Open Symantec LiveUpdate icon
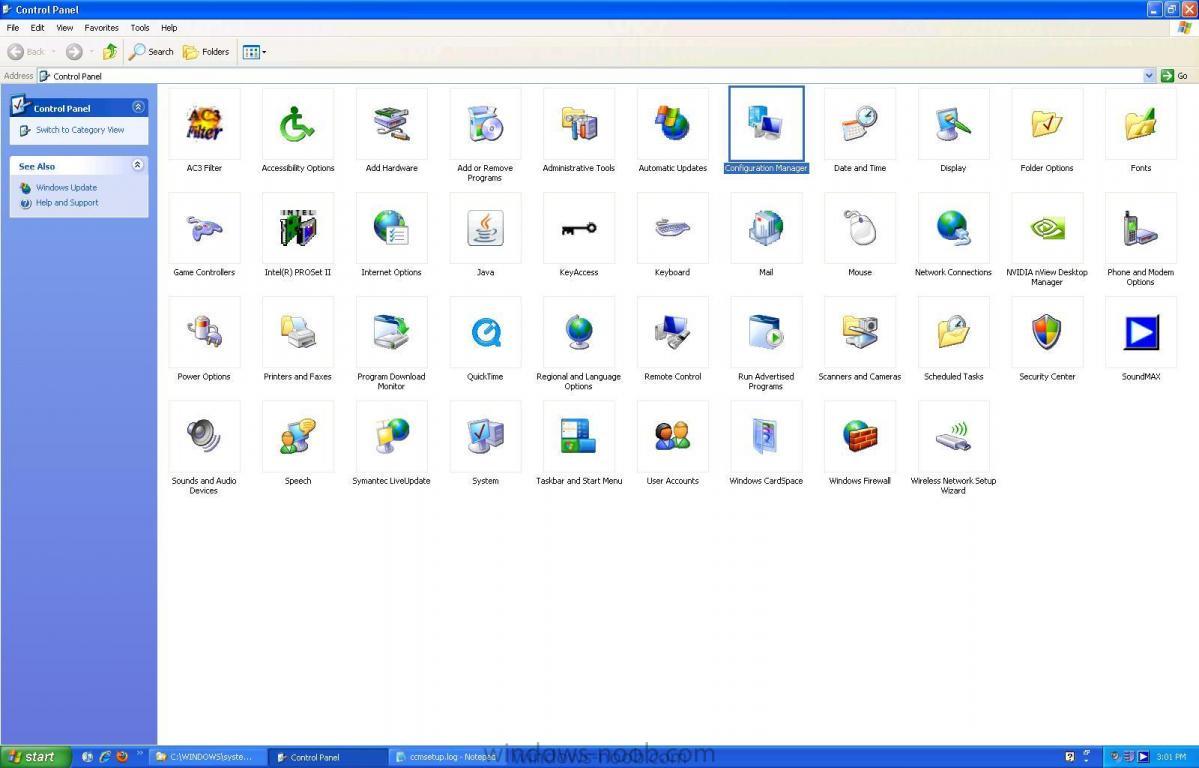The width and height of the screenshot is (1199, 768). [392, 437]
